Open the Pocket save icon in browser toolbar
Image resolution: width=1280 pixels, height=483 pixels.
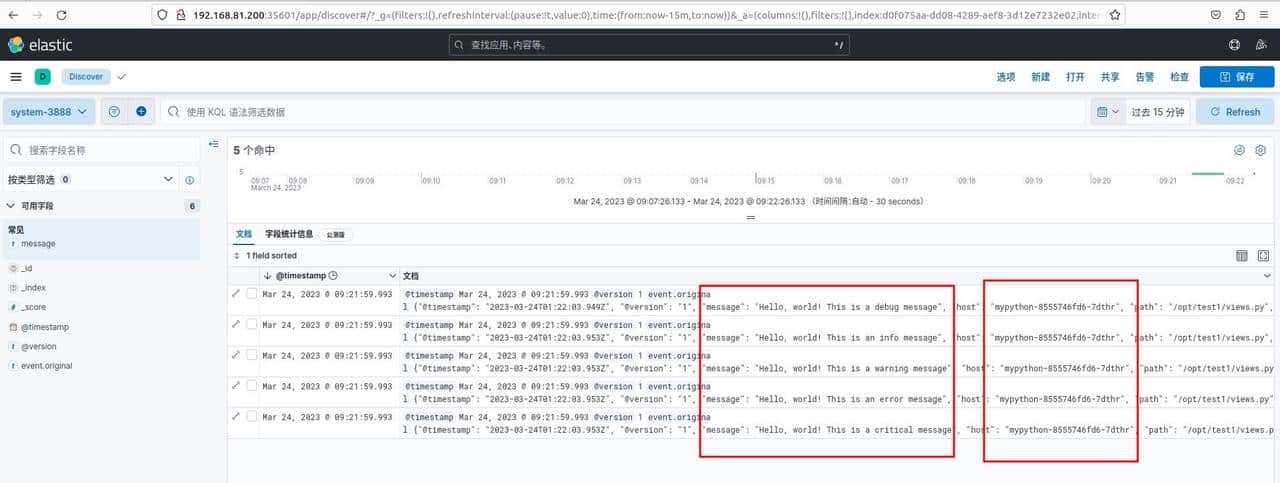click(1215, 15)
